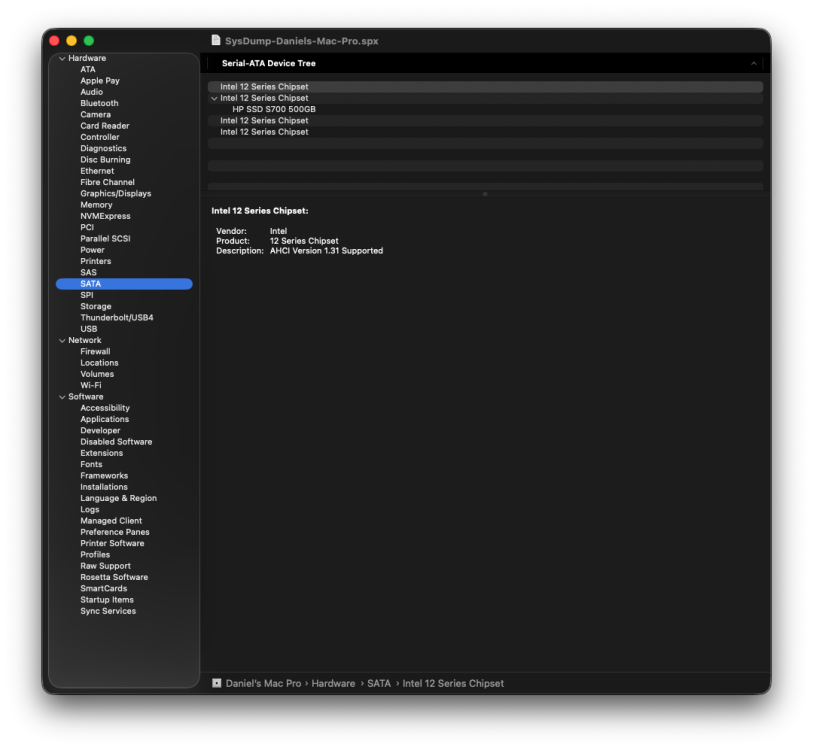Open Rosetta Software section

click(x=114, y=578)
